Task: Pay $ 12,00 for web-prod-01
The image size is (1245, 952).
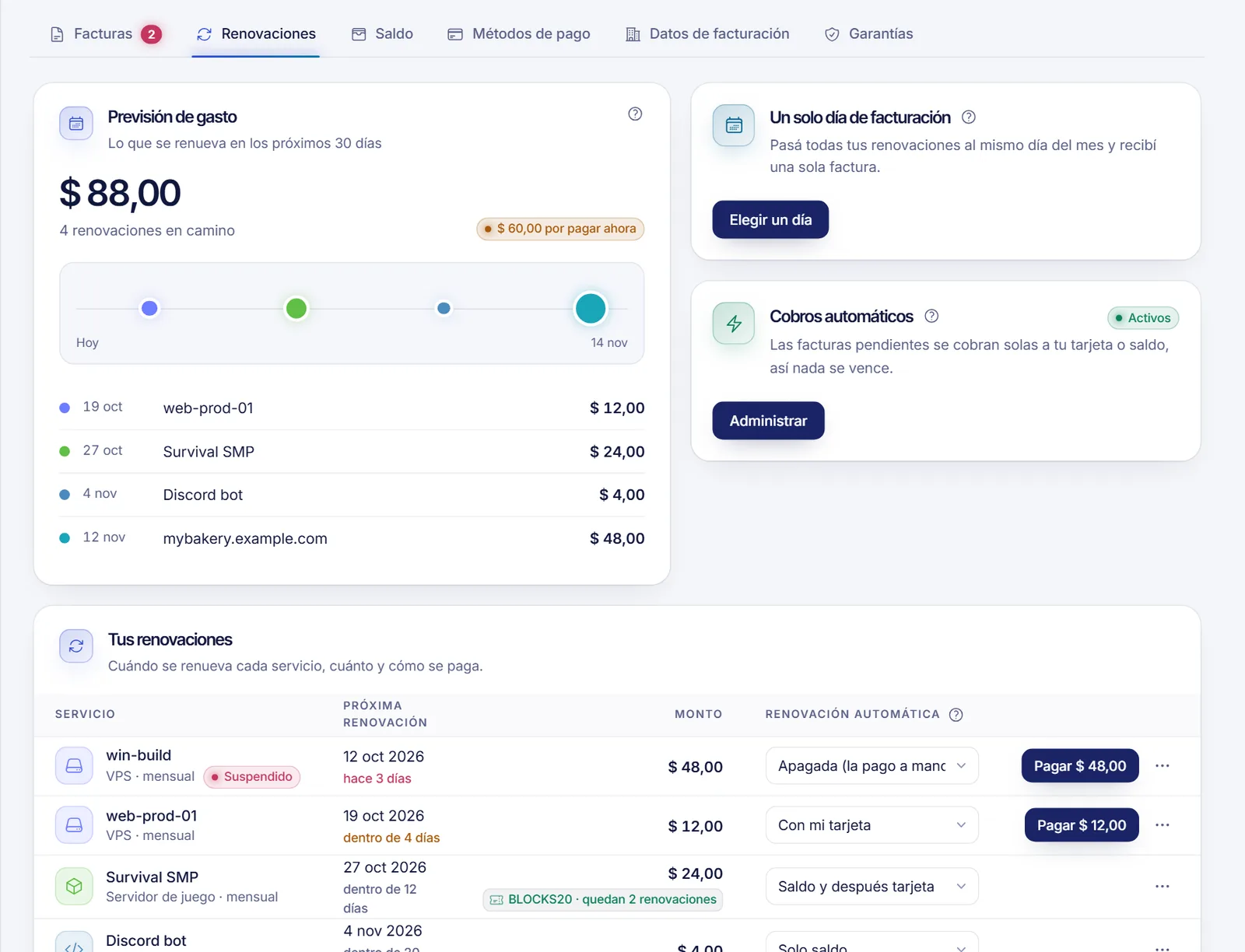Action: point(1082,825)
